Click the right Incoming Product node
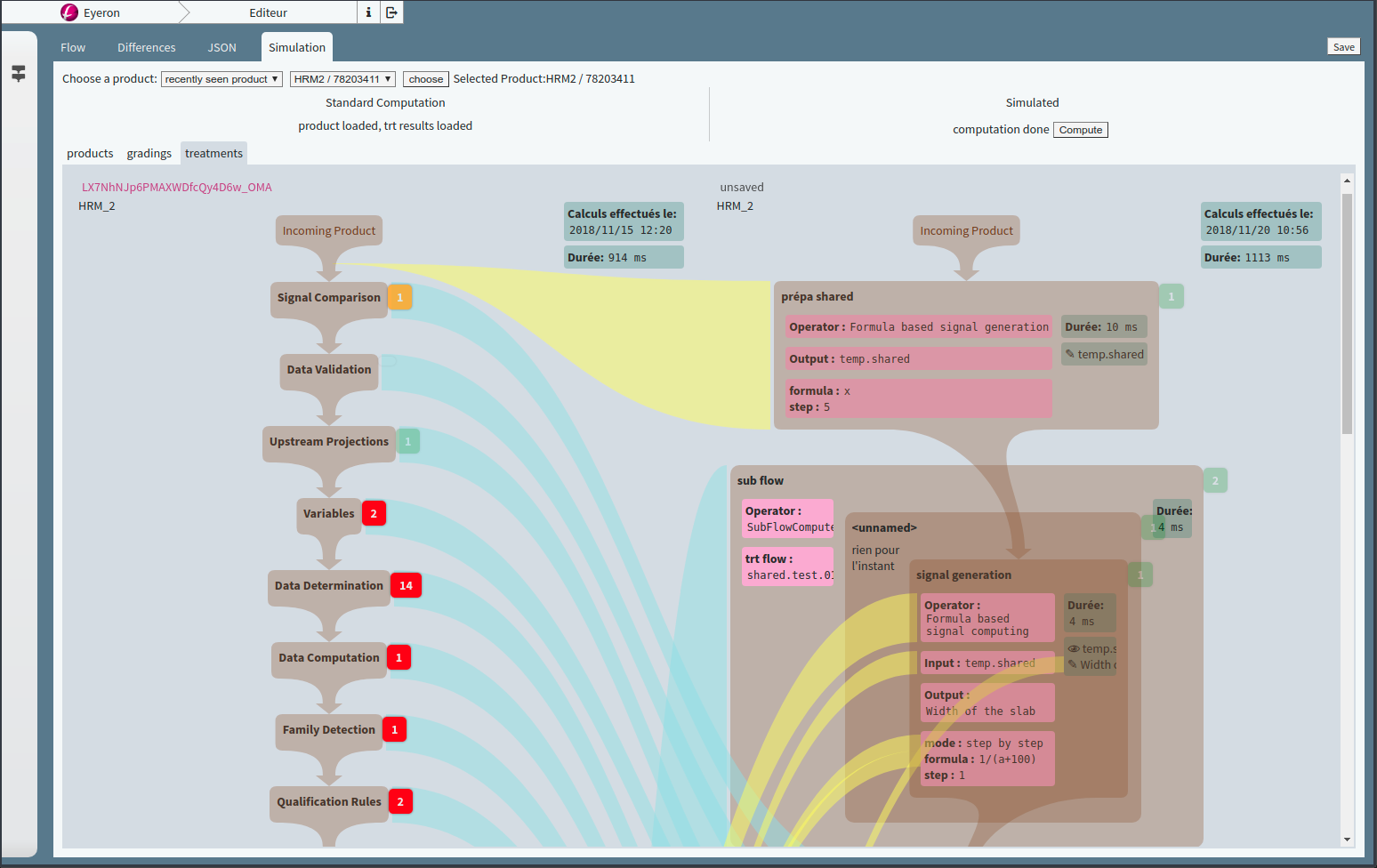This screenshot has width=1377, height=868. coord(967,230)
